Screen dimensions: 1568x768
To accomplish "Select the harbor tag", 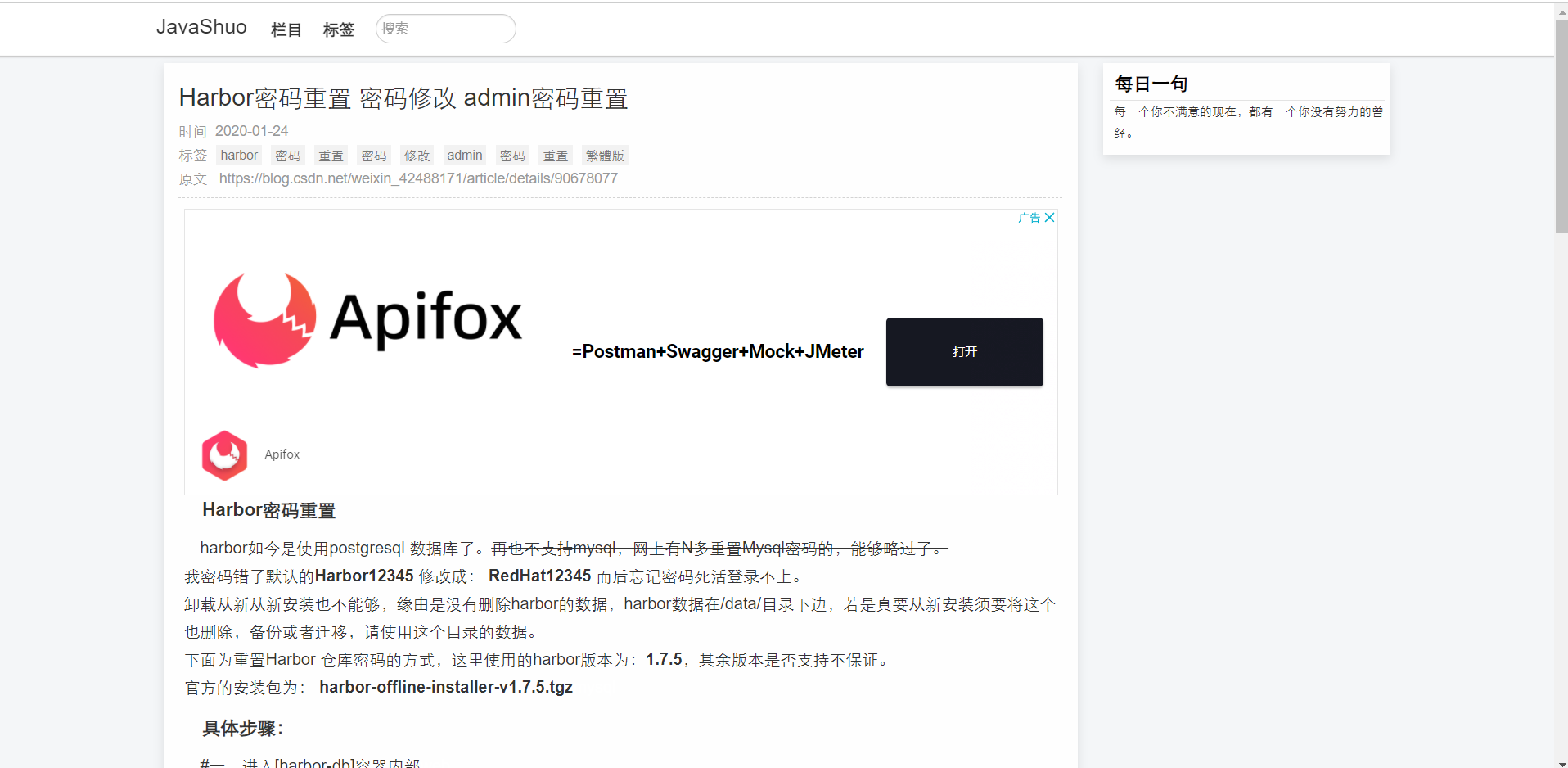I will pos(239,156).
